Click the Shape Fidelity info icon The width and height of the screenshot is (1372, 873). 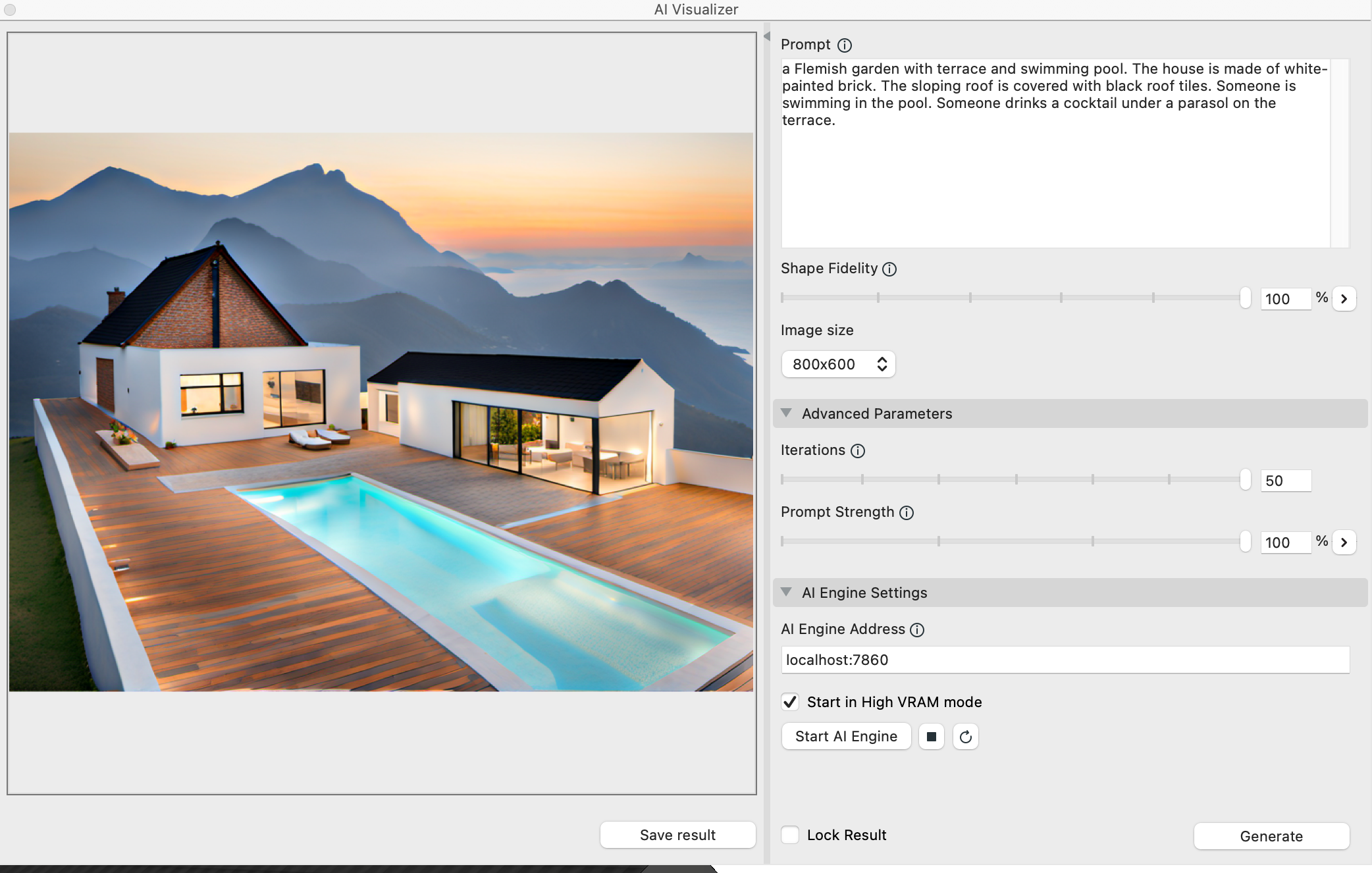(889, 269)
